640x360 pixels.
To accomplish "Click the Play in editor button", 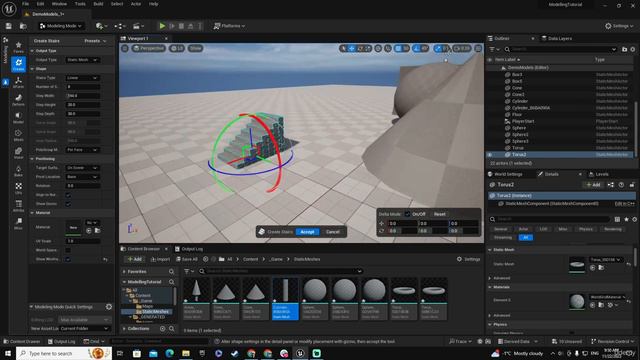I will pos(162,26).
